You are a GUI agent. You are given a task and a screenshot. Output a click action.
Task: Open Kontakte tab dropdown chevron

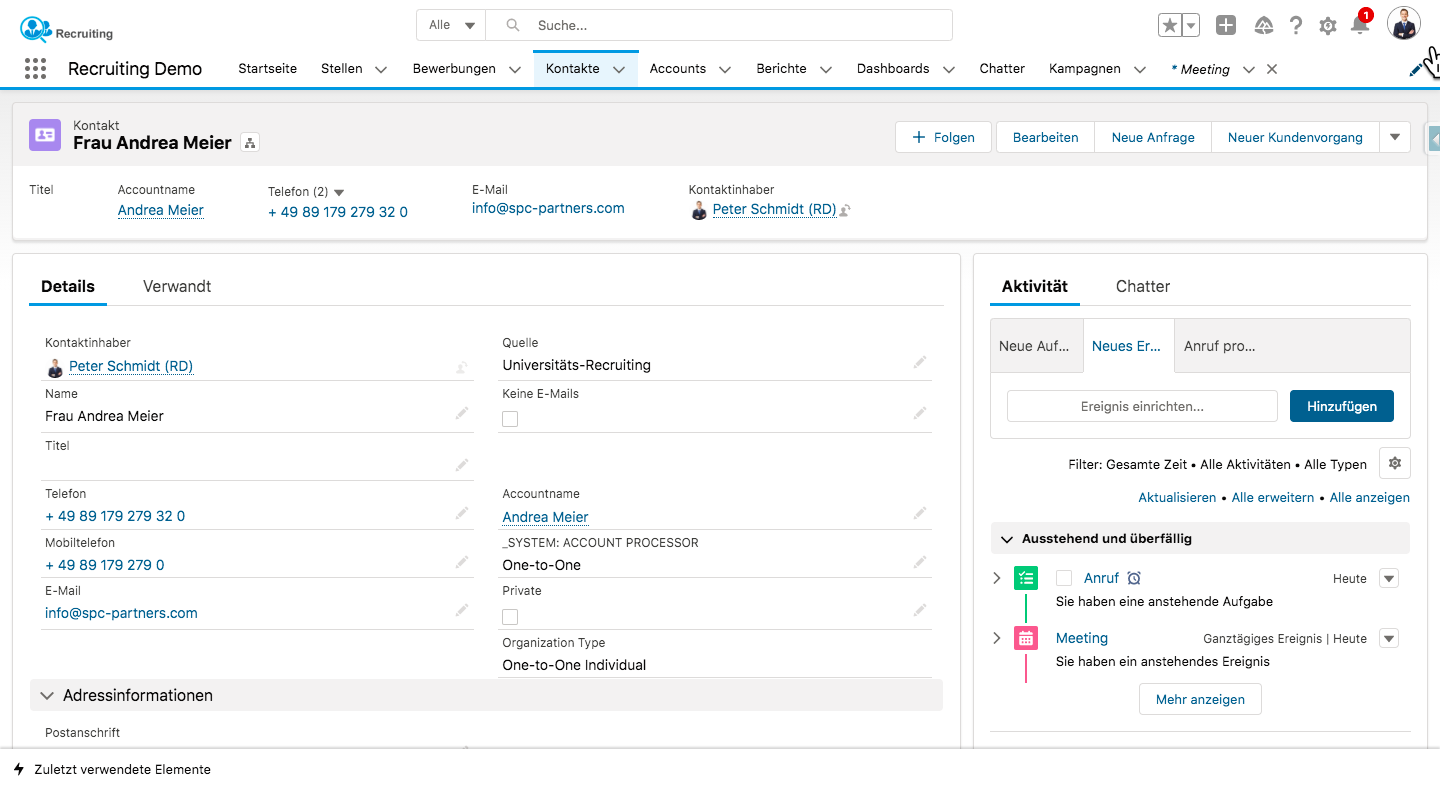619,70
